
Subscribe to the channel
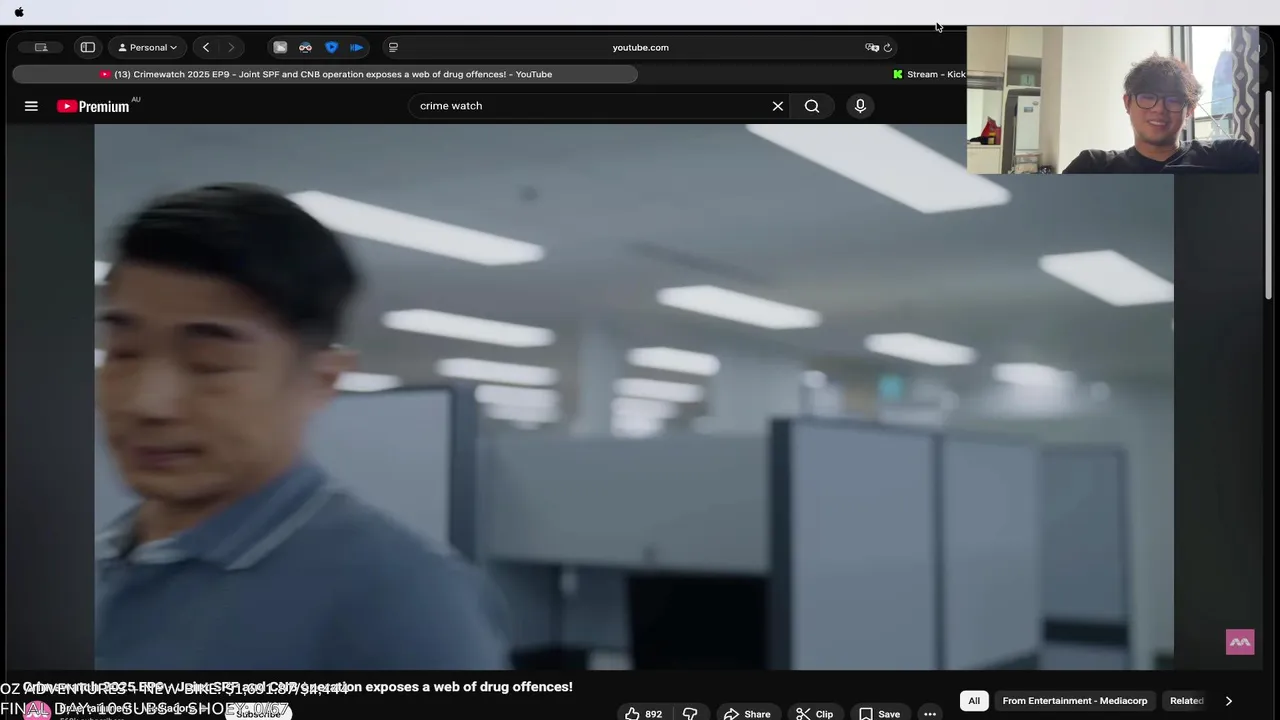pos(258,714)
